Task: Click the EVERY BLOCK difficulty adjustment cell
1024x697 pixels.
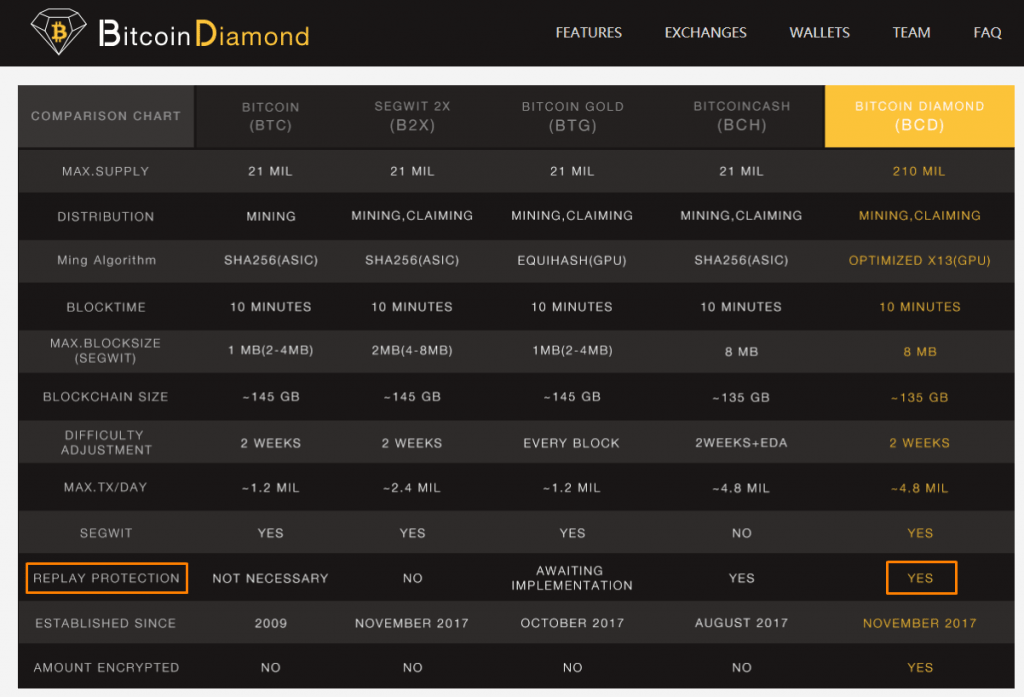Action: [572, 443]
